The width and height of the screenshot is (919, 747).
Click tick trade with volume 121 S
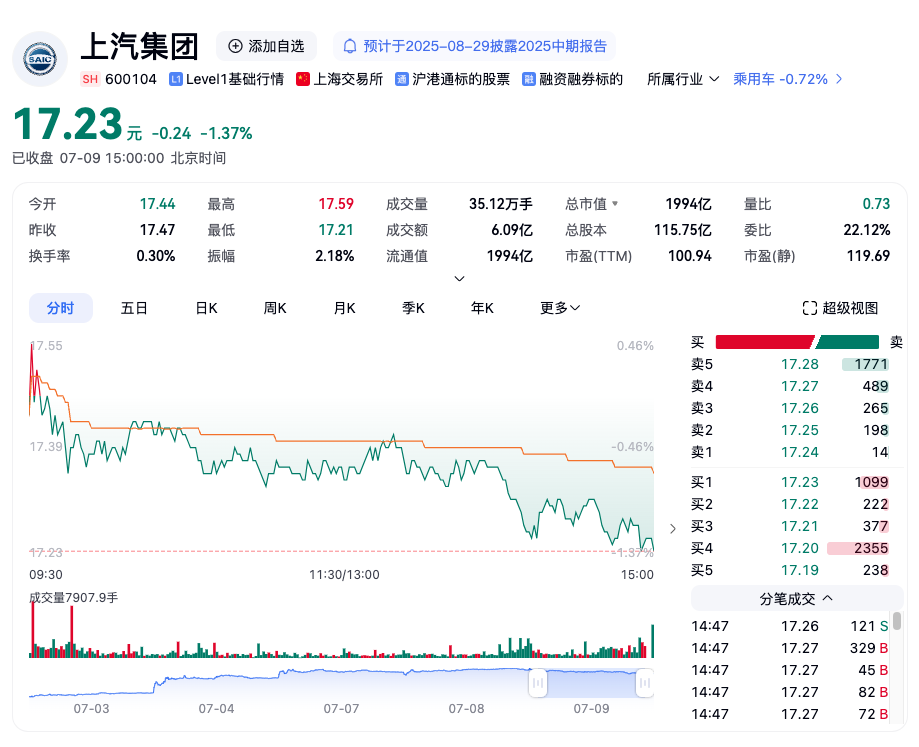(x=790, y=626)
